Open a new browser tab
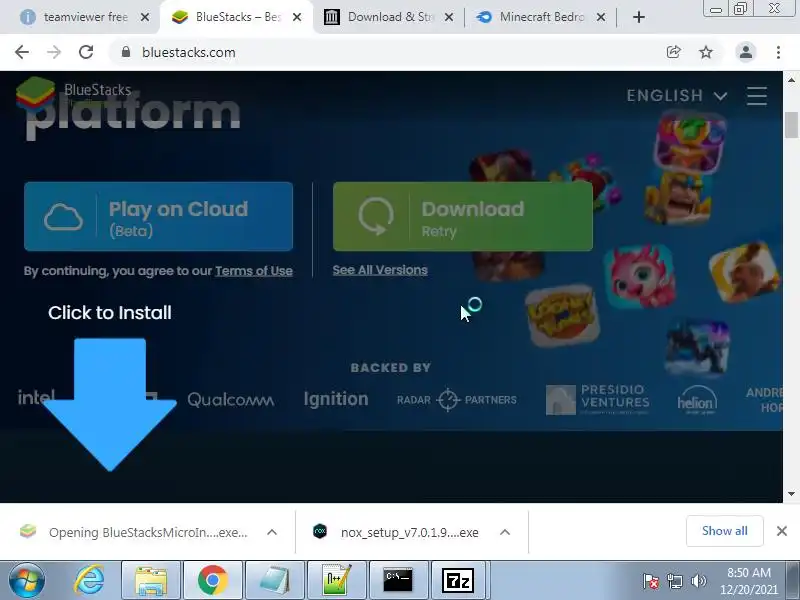 [x=639, y=17]
